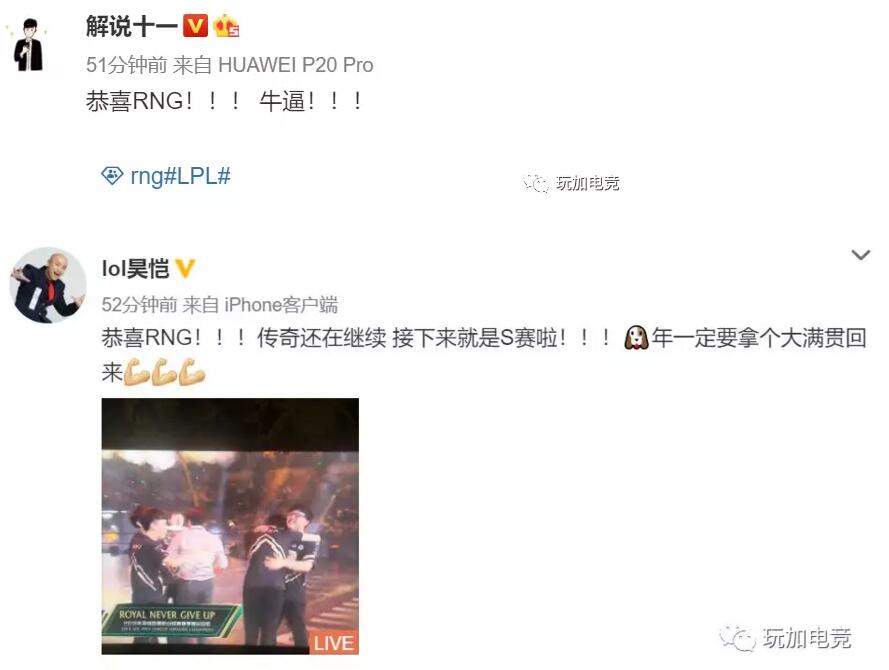
Task: Open the username lol昊恺
Action: point(135,268)
